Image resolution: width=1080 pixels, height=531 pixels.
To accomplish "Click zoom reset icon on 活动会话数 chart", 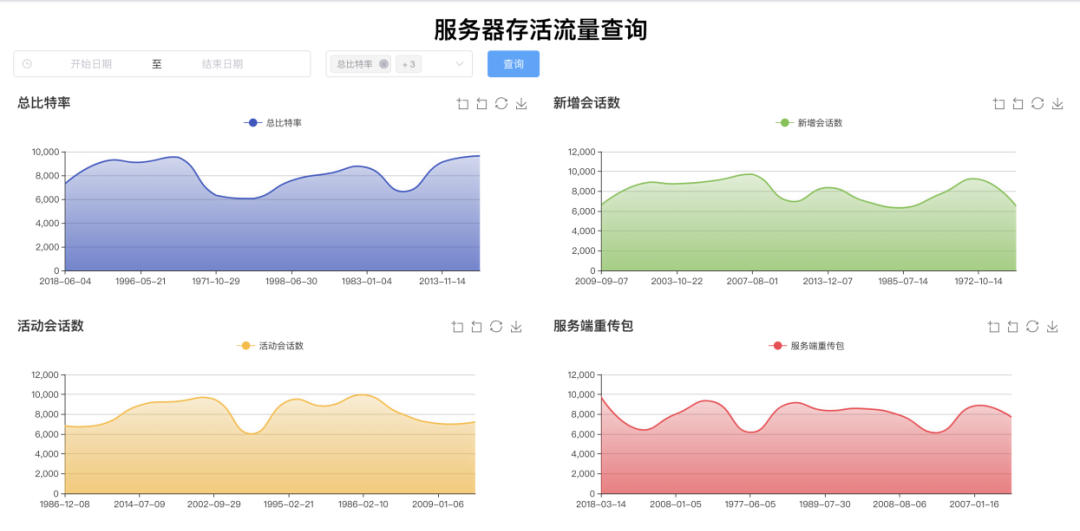I will tap(477, 327).
